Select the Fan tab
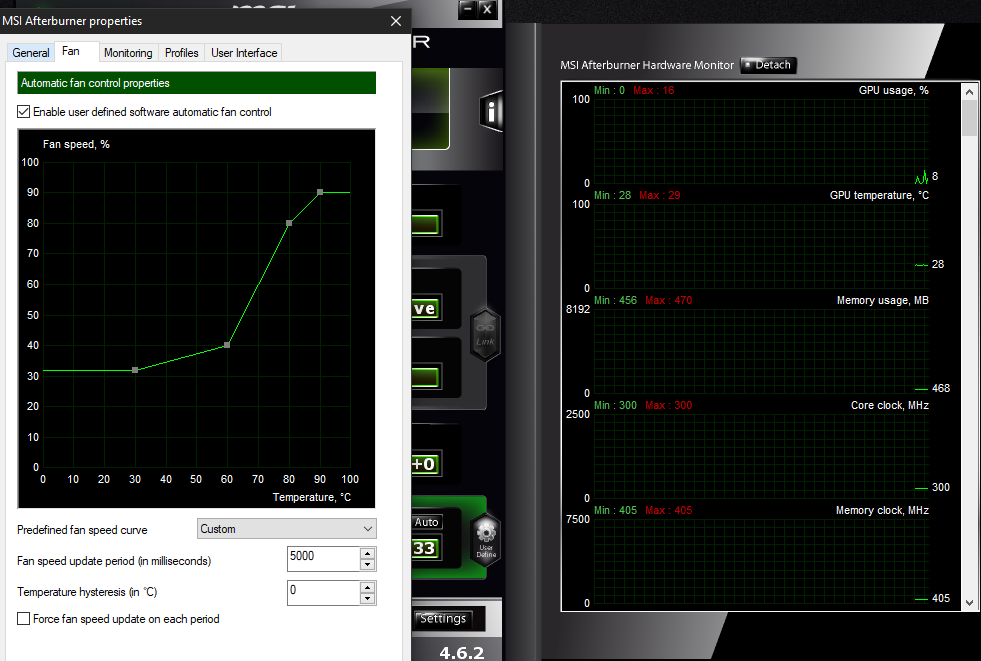The image size is (981, 661). (x=71, y=51)
